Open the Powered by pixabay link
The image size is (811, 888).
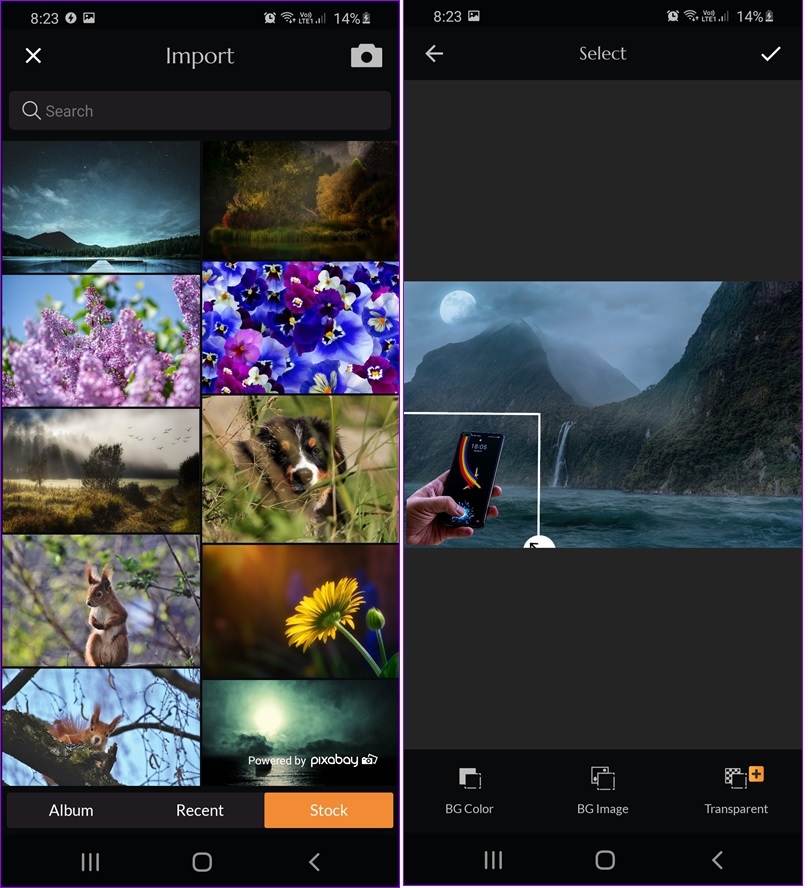313,760
